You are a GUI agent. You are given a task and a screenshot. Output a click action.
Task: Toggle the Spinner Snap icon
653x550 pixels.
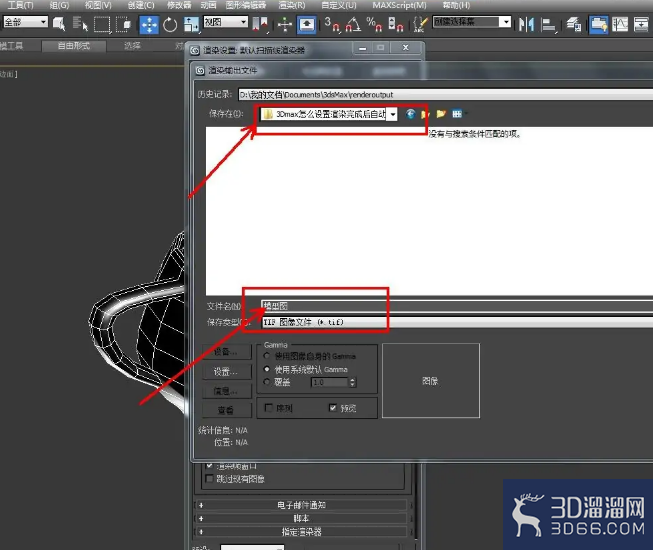click(396, 24)
